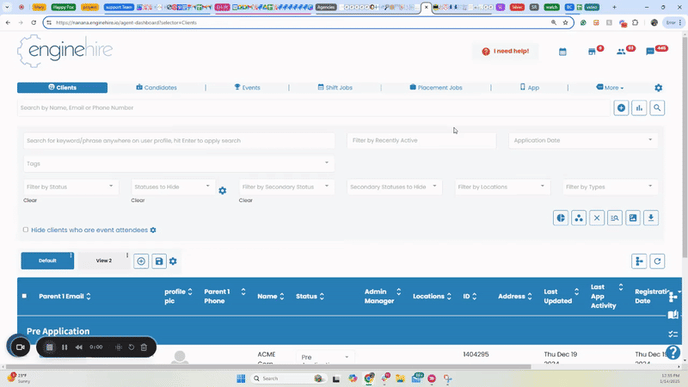
Task: Open the Placement Jobs tab
Action: pyautogui.click(x=436, y=88)
